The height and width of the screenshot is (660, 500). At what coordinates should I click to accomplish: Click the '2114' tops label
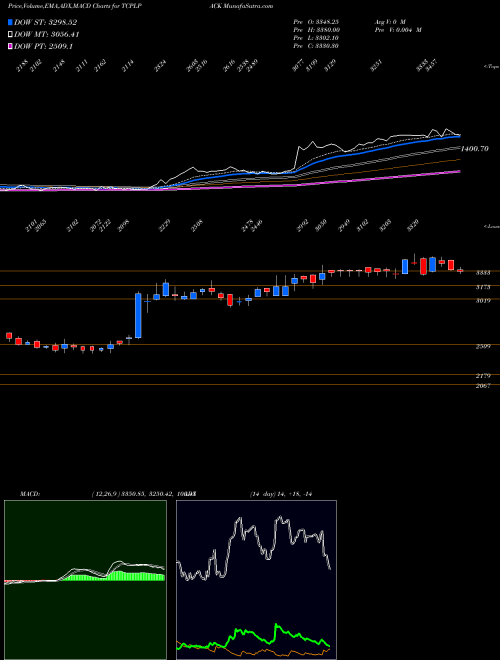(128, 66)
